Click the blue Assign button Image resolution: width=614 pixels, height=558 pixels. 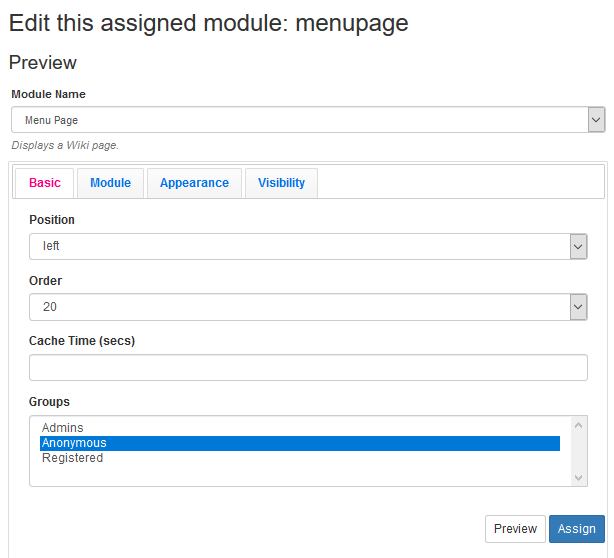click(576, 529)
